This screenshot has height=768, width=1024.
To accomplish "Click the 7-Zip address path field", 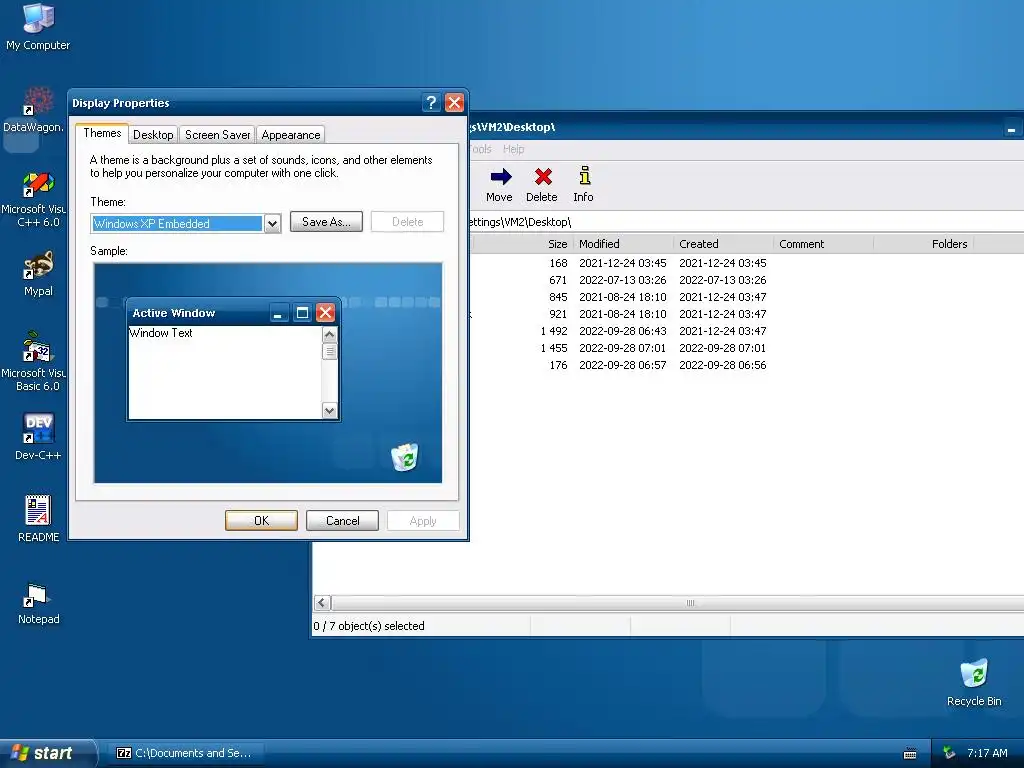I will click(x=744, y=221).
